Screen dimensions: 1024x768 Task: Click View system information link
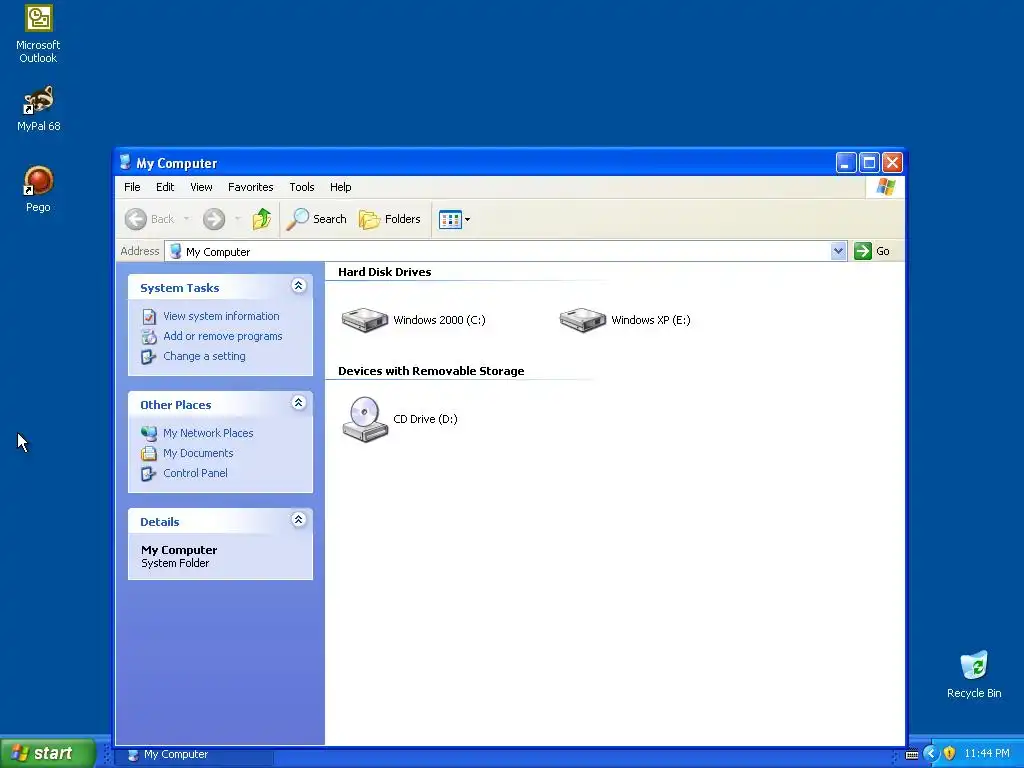coord(221,316)
